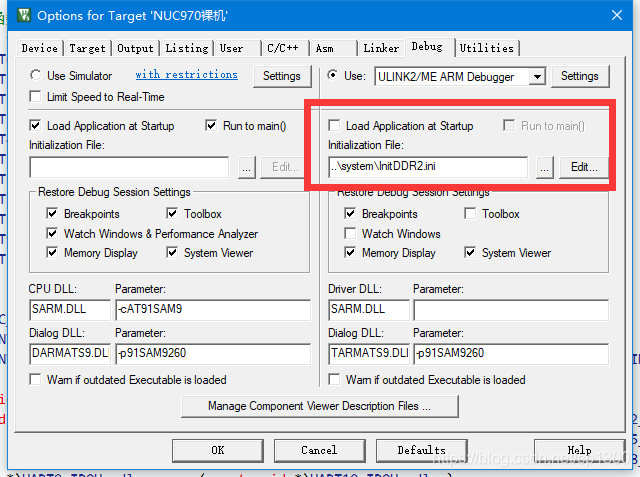Click the TARMATS9.DLL dialog DLL field

click(369, 353)
